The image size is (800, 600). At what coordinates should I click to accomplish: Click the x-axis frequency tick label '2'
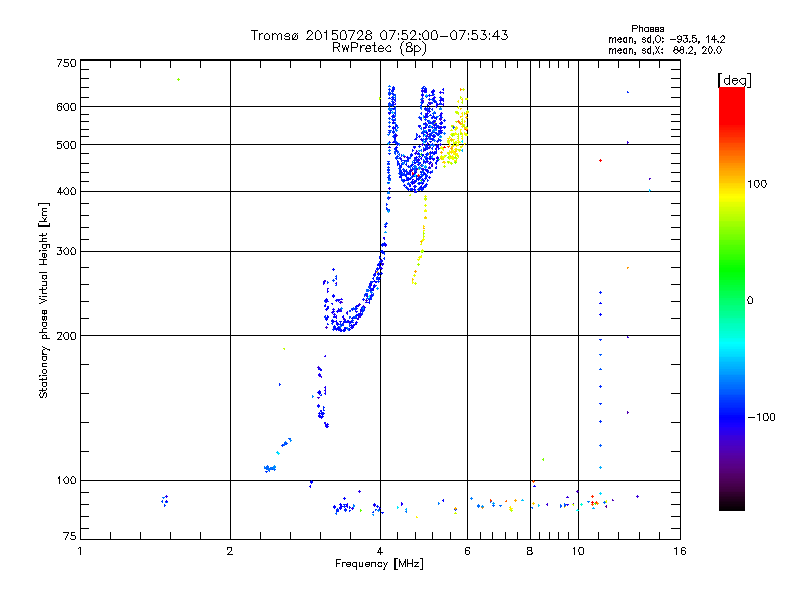click(230, 552)
